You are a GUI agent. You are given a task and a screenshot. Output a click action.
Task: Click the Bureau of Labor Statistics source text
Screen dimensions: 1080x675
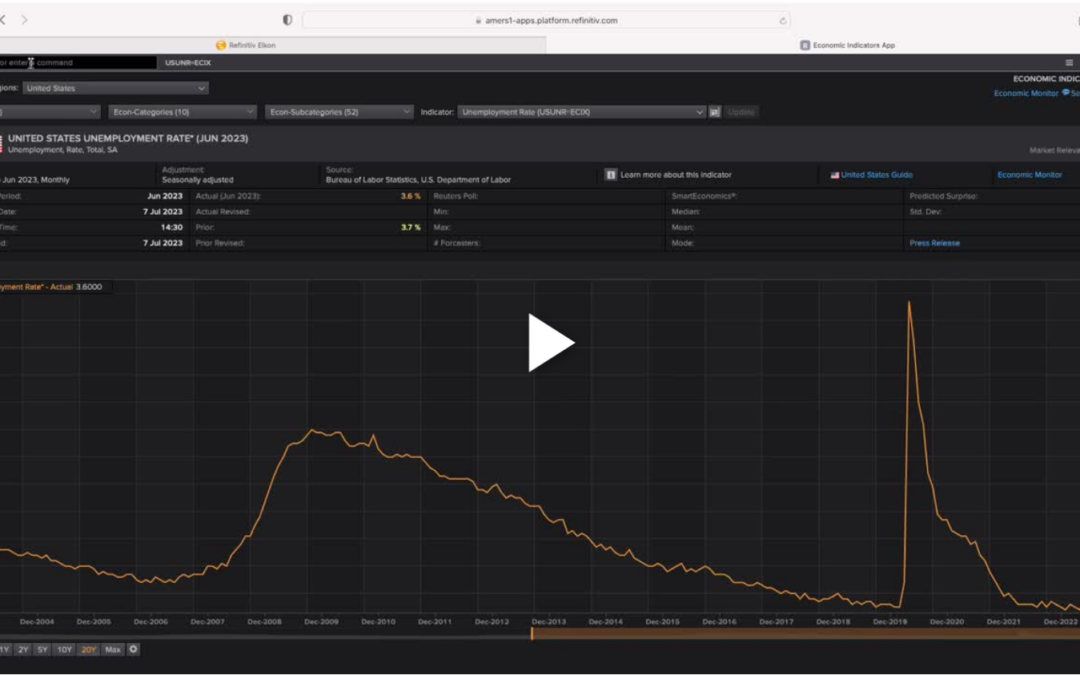[x=418, y=180]
